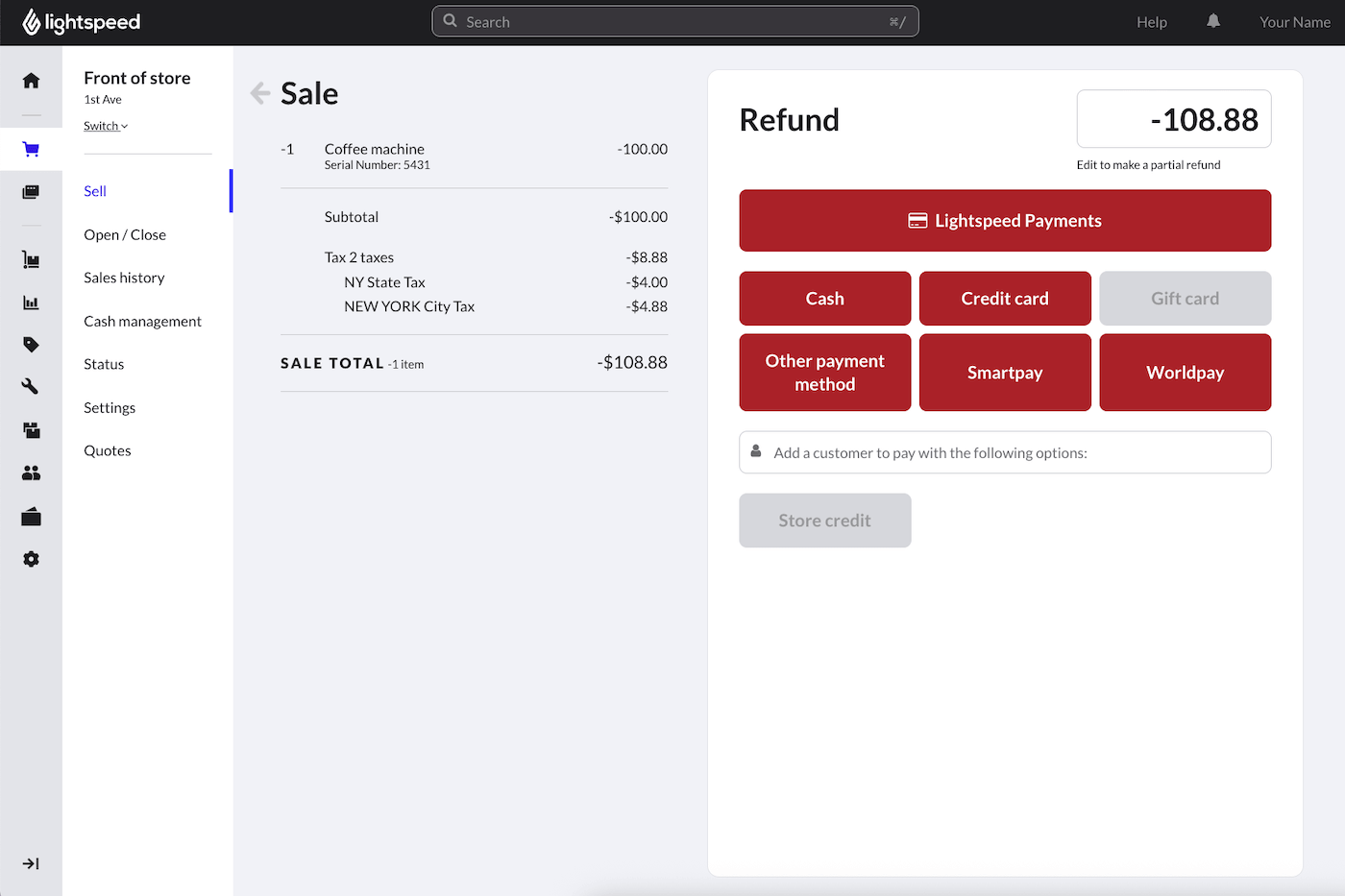Open Quotes in the side menu
This screenshot has height=896, width=1345.
(x=108, y=450)
